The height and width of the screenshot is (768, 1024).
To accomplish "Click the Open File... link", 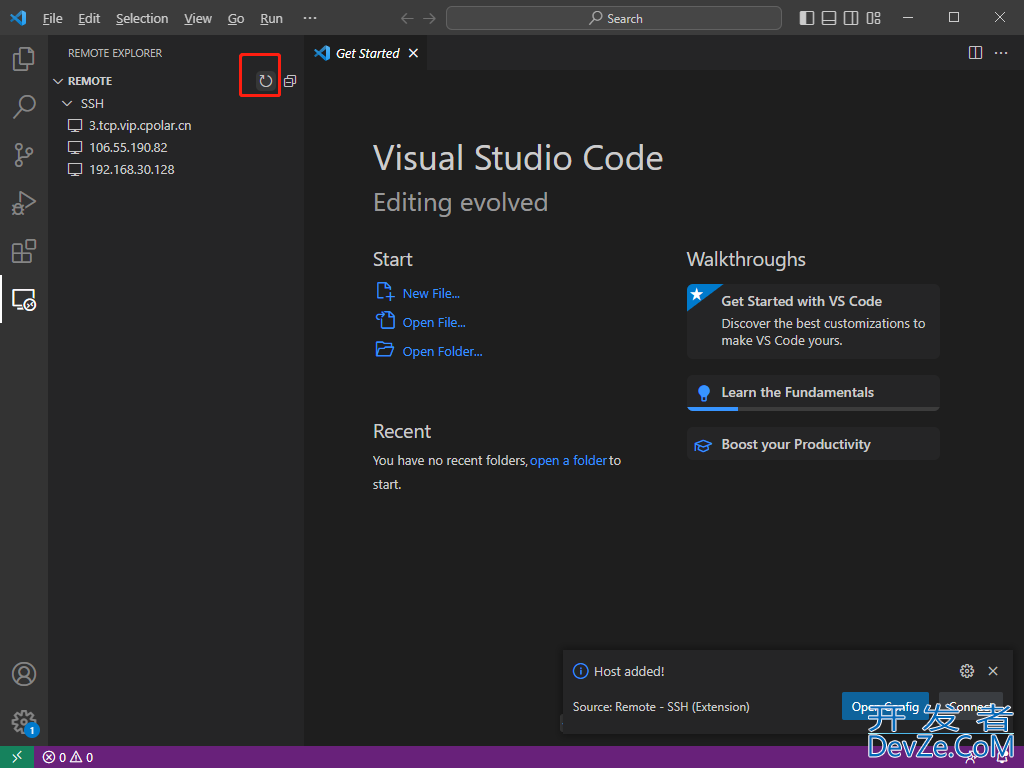I will point(434,322).
